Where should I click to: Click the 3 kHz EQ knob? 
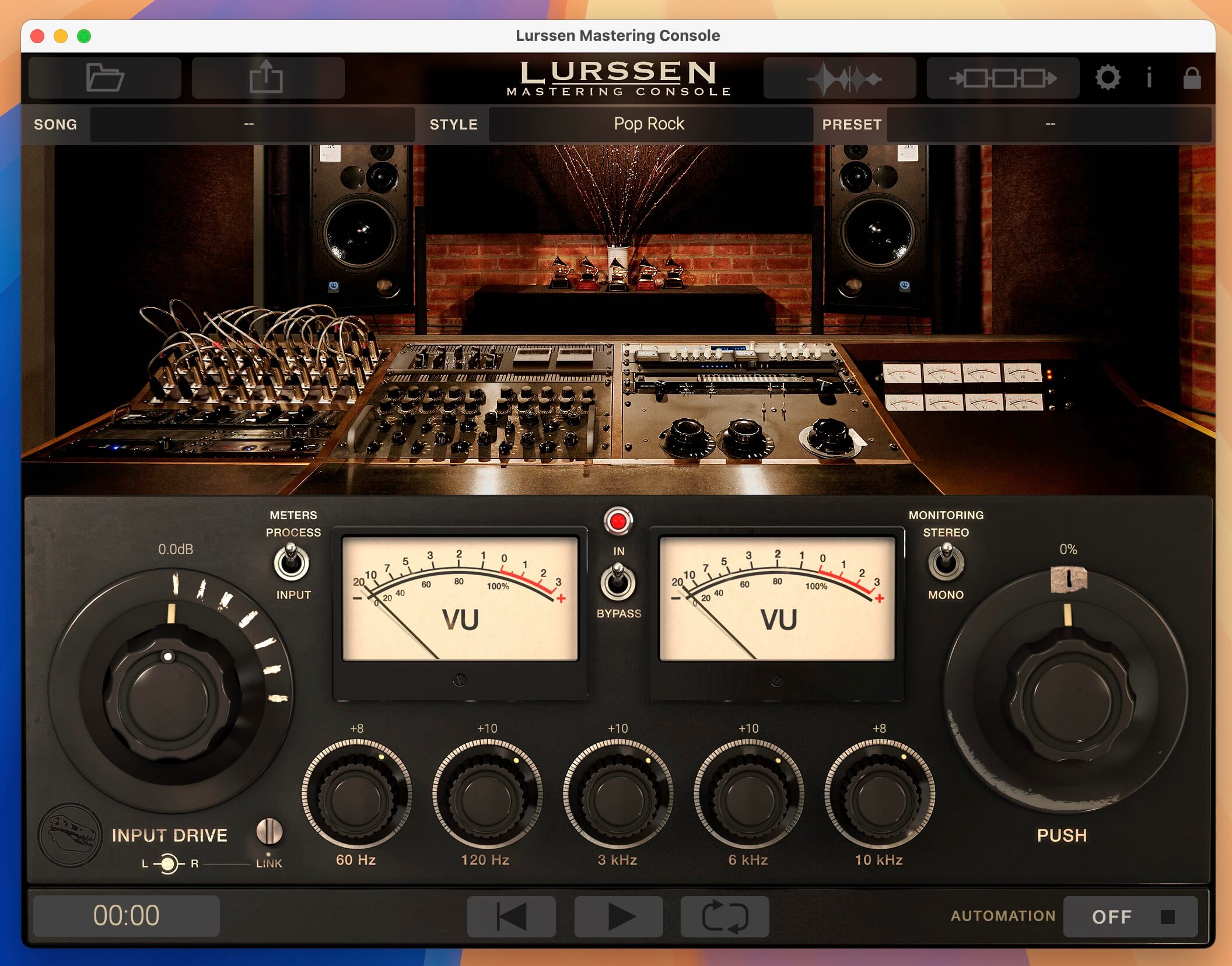pyautogui.click(x=618, y=794)
